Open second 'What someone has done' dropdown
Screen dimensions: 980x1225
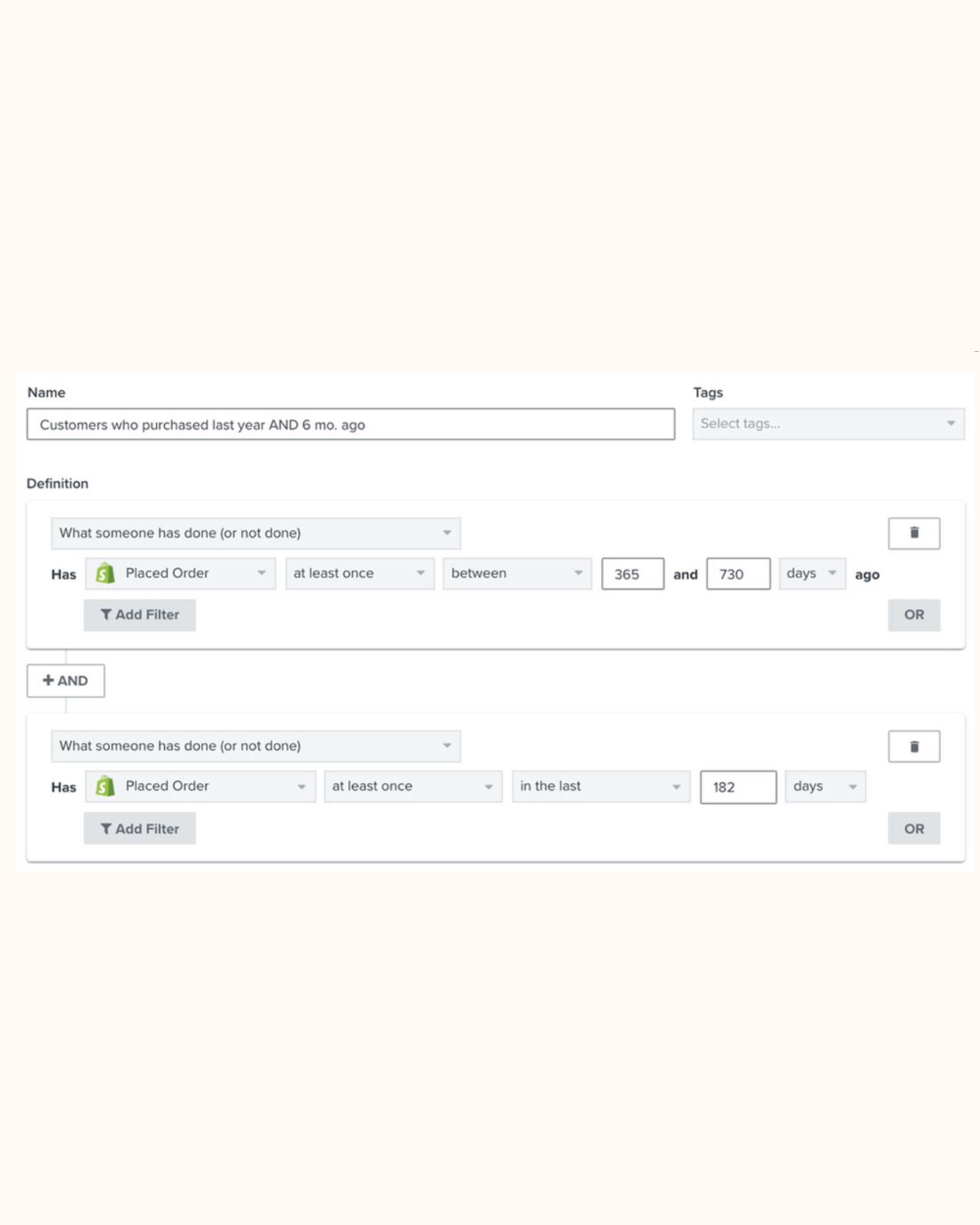point(256,746)
